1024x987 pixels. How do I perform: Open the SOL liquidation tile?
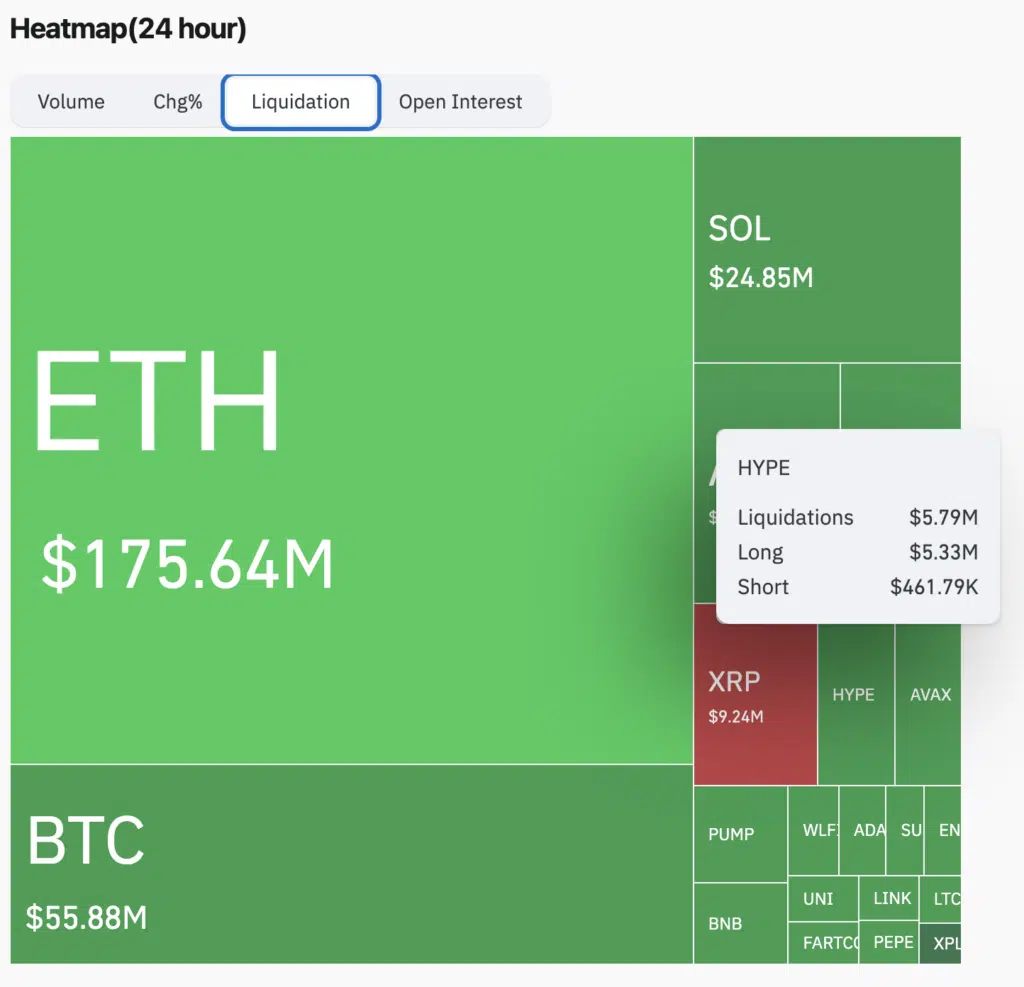point(826,250)
